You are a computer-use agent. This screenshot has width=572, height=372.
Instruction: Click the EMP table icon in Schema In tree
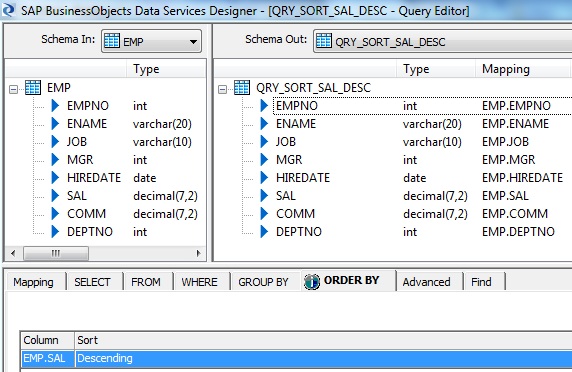33,88
